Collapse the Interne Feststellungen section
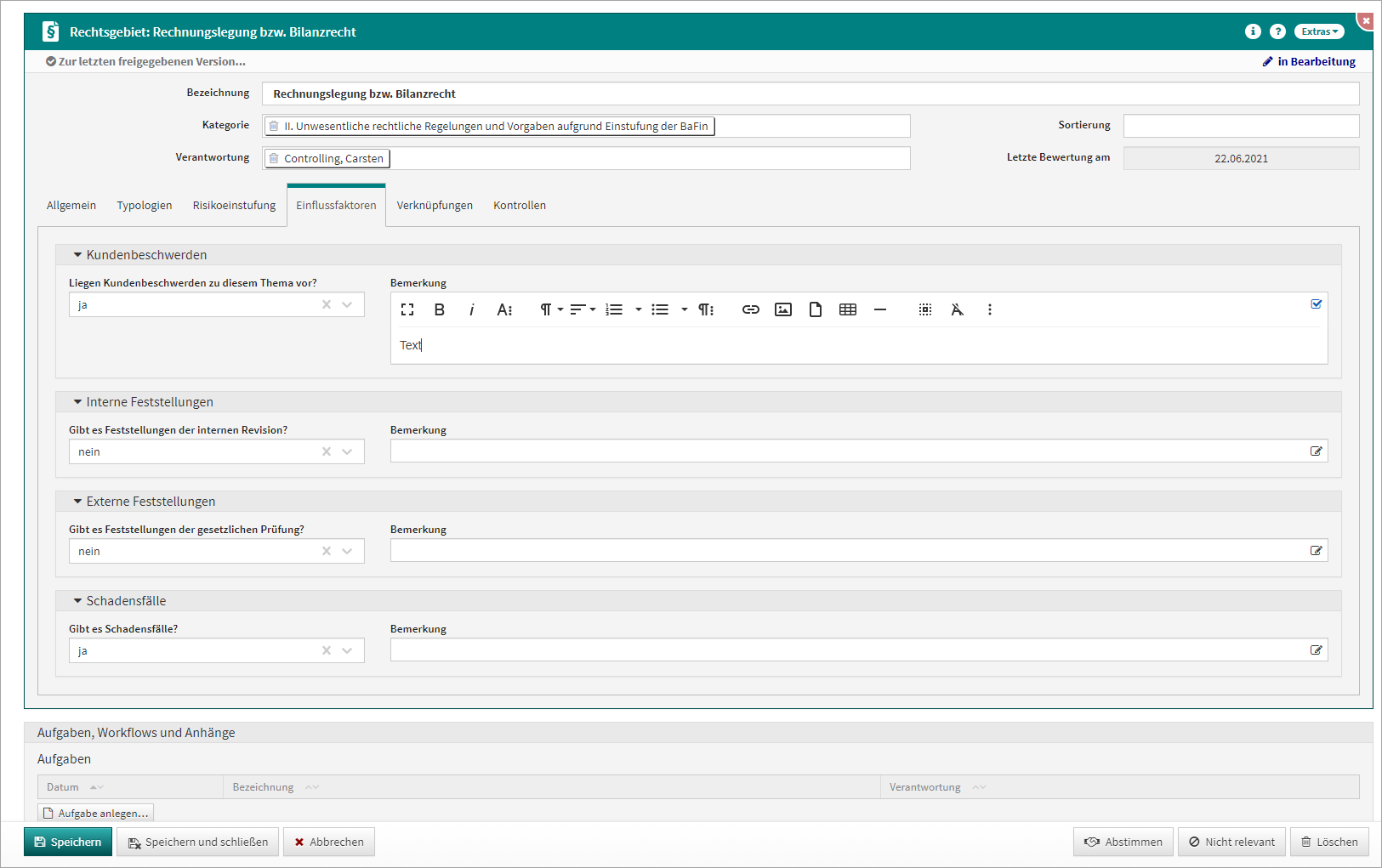The width and height of the screenshot is (1382, 868). click(77, 402)
